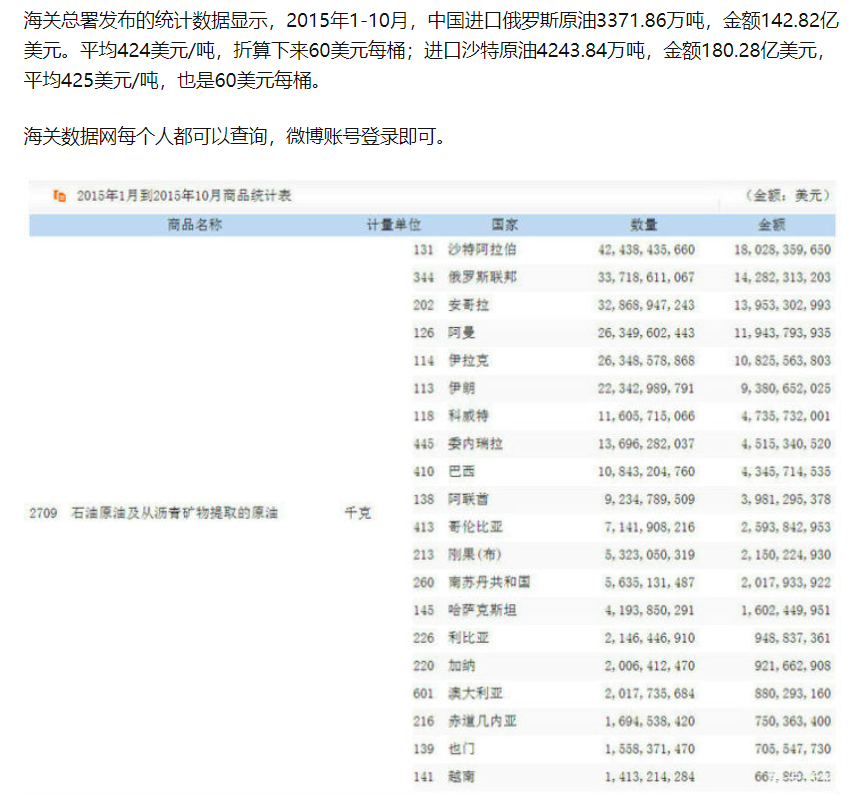Screen dimensions: 865x801
Task: Select the country cell 阿联酋
Action: coord(468,499)
